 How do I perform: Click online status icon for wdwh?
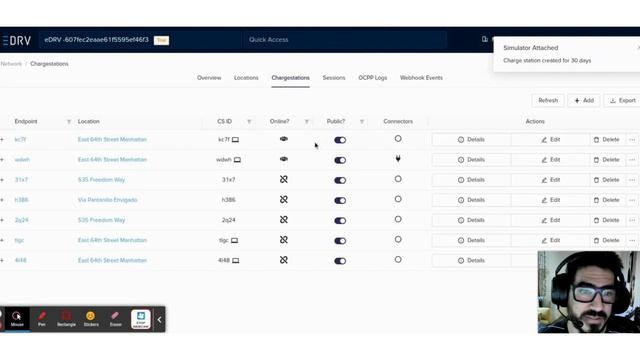tap(284, 159)
